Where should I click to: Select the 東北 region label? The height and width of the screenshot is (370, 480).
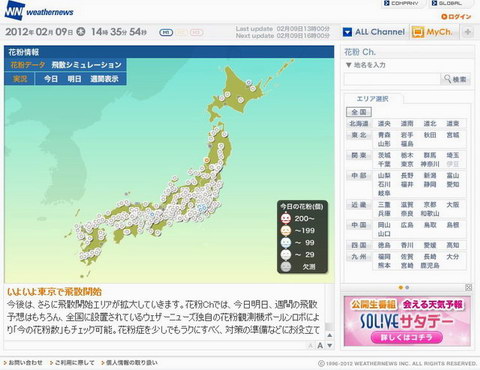tap(359, 135)
